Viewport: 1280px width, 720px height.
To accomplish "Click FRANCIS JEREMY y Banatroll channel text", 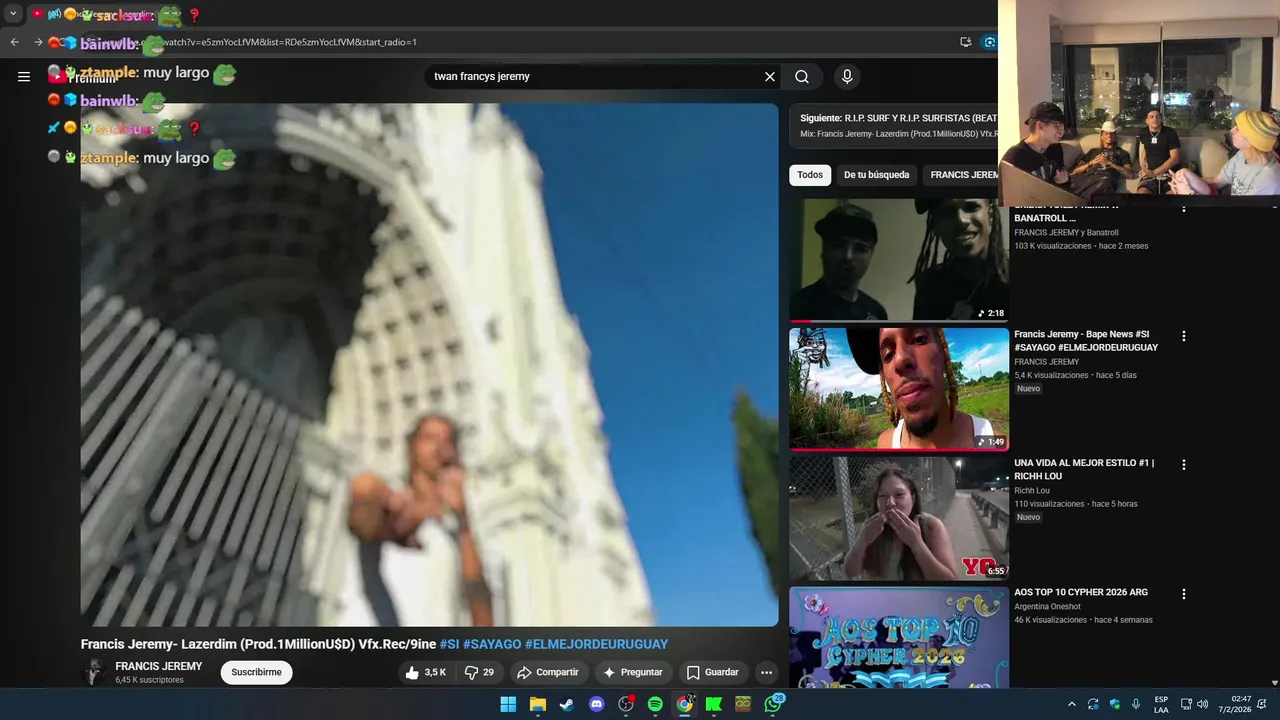I will point(1066,233).
